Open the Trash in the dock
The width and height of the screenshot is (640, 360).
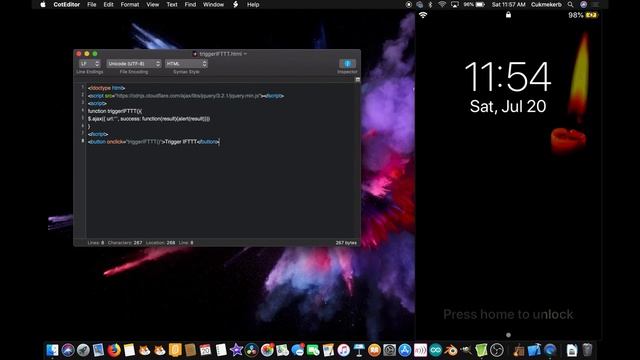tap(587, 350)
